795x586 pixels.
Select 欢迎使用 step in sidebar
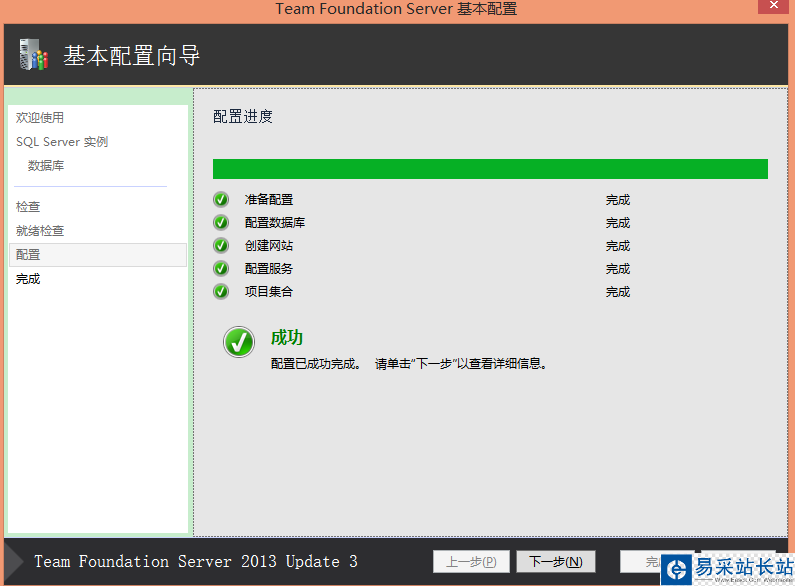click(40, 118)
